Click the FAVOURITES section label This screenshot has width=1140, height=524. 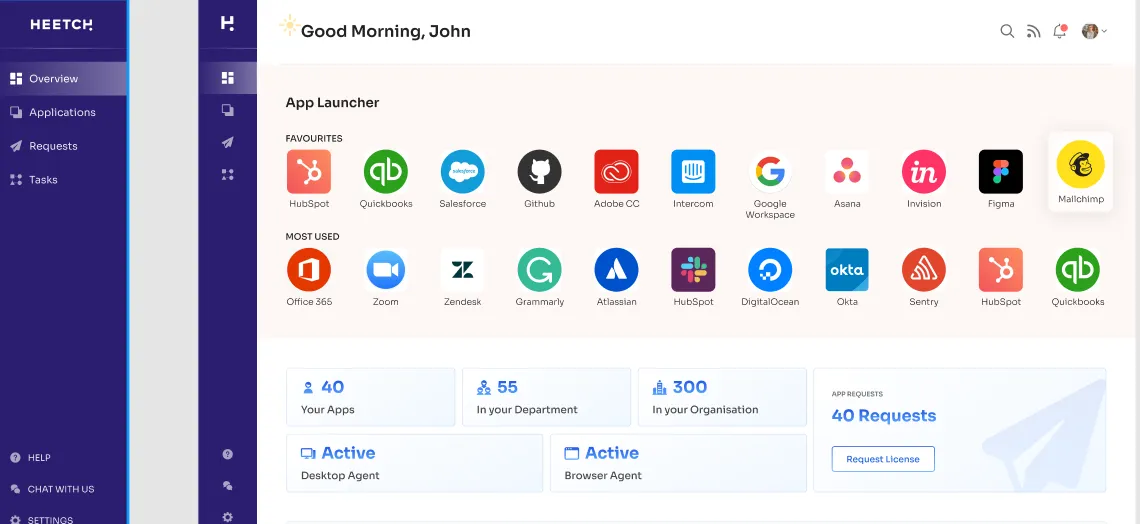314,138
